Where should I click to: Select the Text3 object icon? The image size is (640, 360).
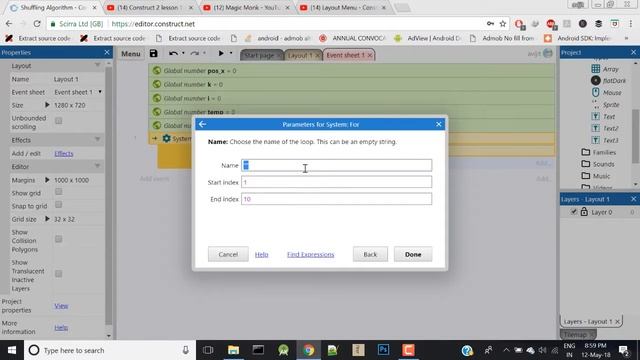click(596, 140)
